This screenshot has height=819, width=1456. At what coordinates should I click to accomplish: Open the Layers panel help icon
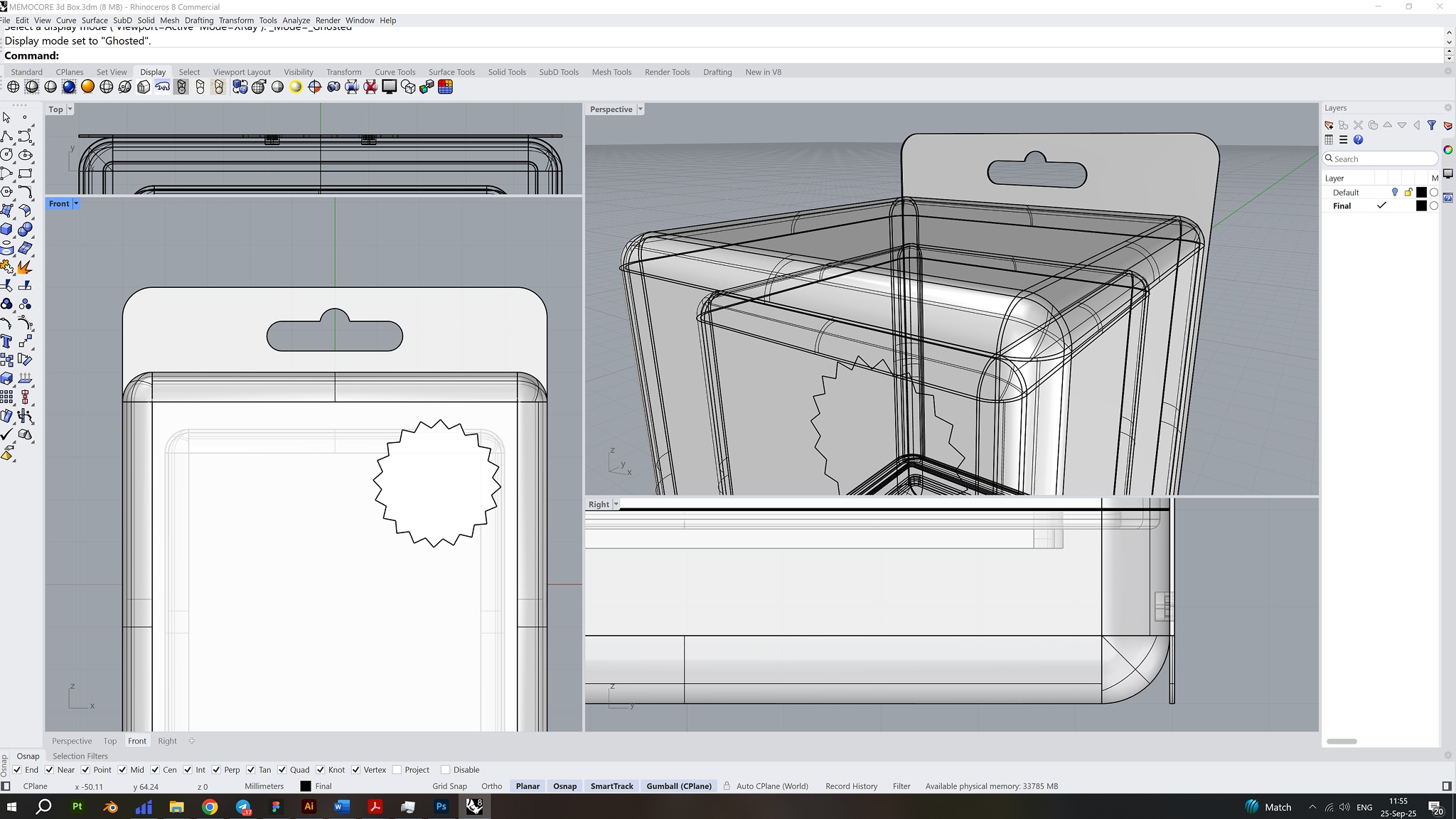(1358, 140)
